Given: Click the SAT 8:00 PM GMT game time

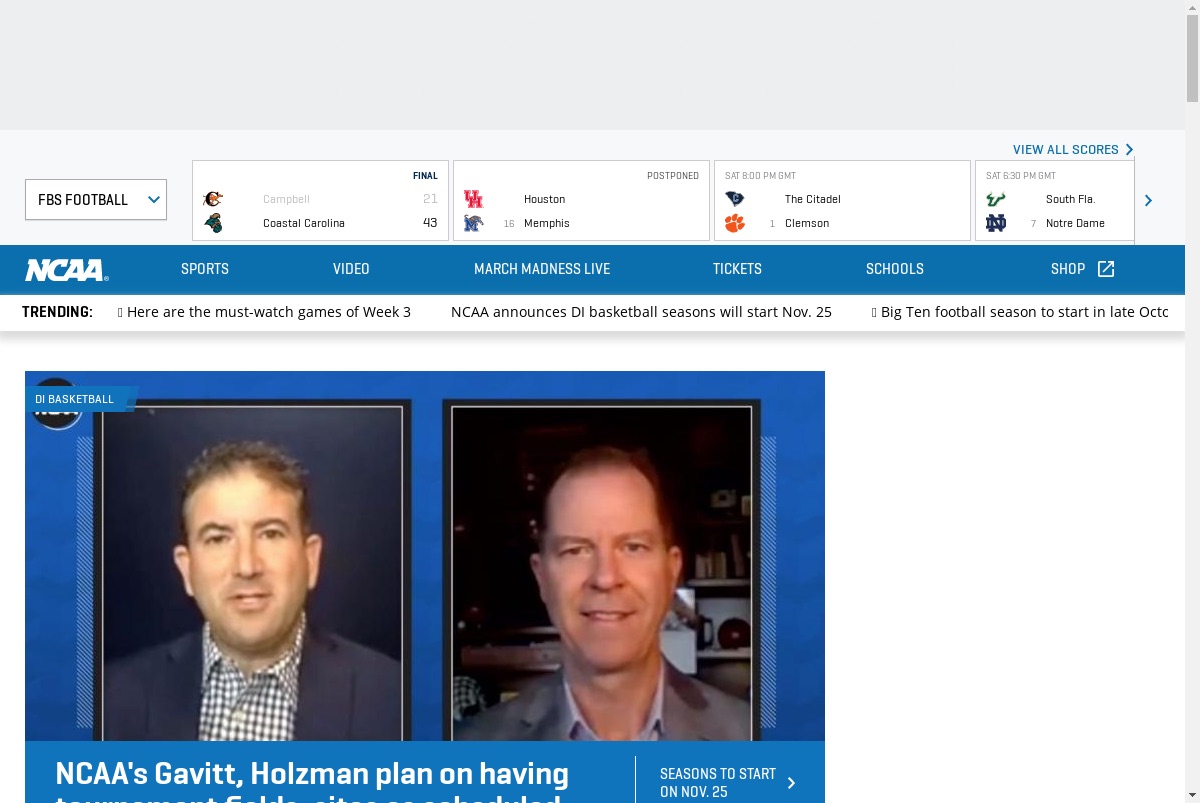Looking at the screenshot, I should pos(760,176).
